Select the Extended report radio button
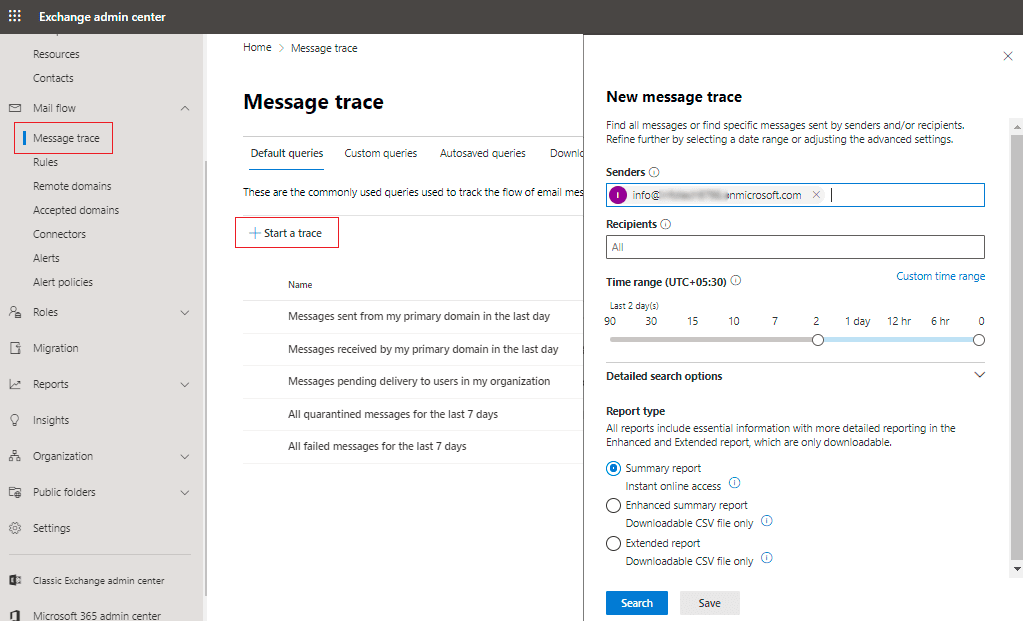Image resolution: width=1023 pixels, height=623 pixels. 614,544
